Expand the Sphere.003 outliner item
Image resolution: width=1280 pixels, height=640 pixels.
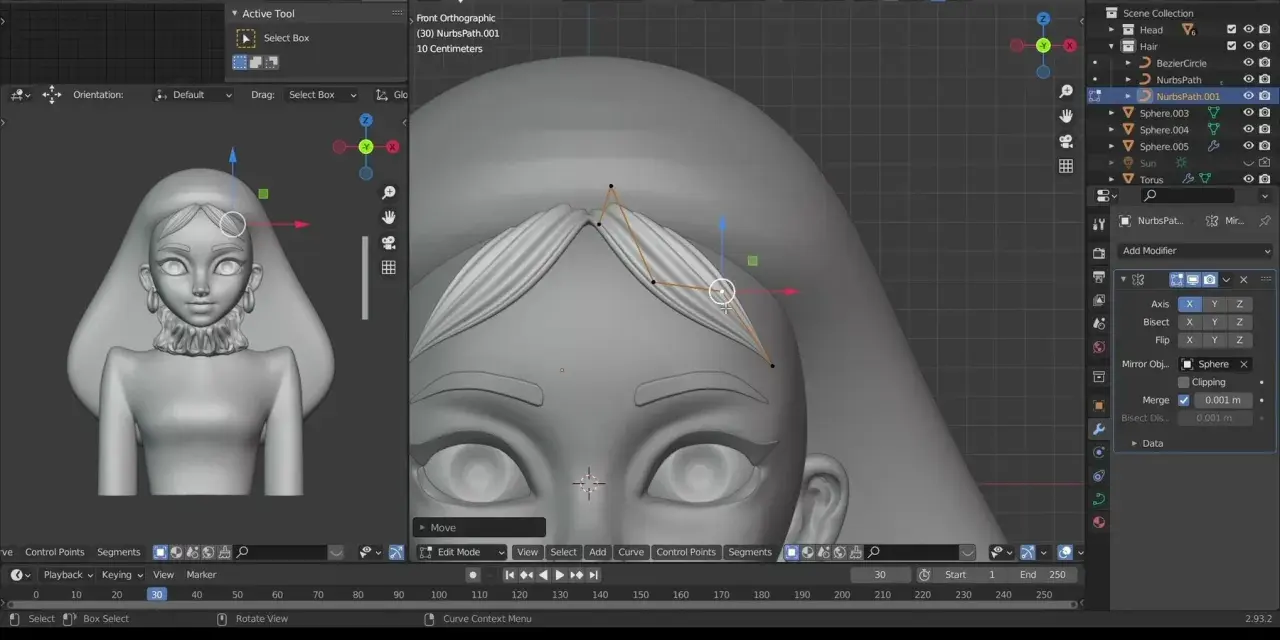point(1111,113)
